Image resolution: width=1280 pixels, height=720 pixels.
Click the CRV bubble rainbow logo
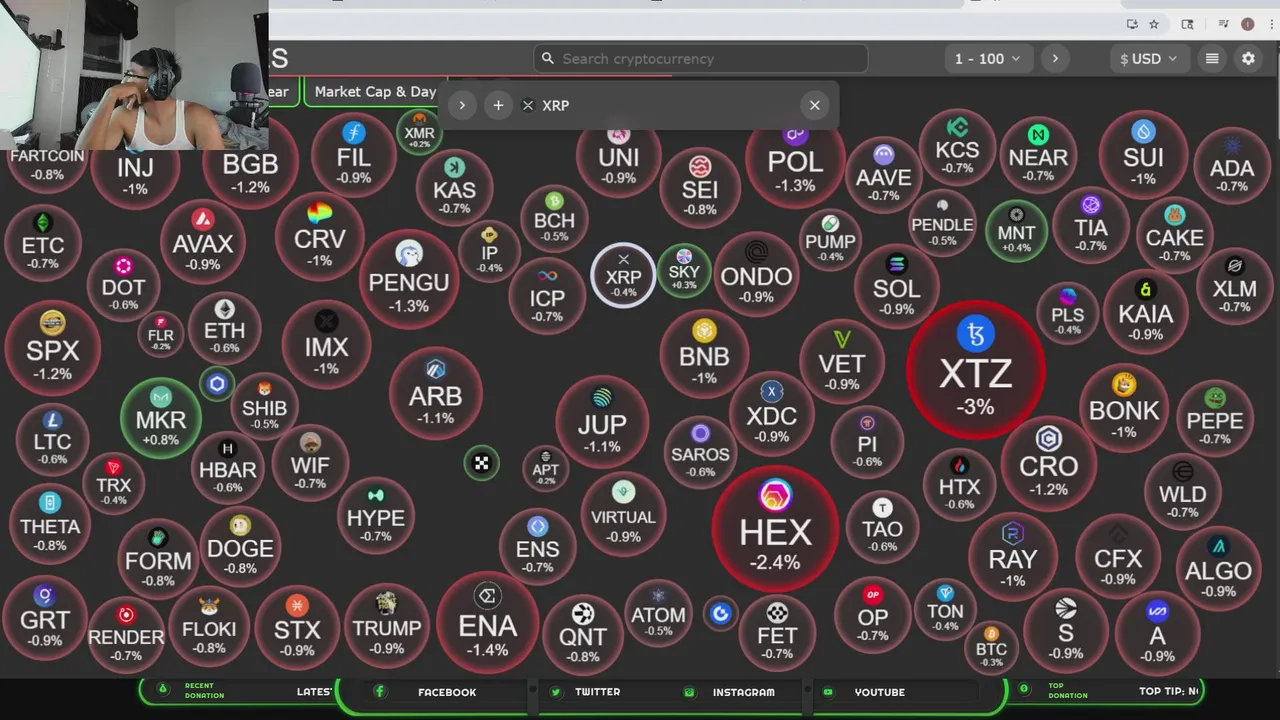[320, 213]
